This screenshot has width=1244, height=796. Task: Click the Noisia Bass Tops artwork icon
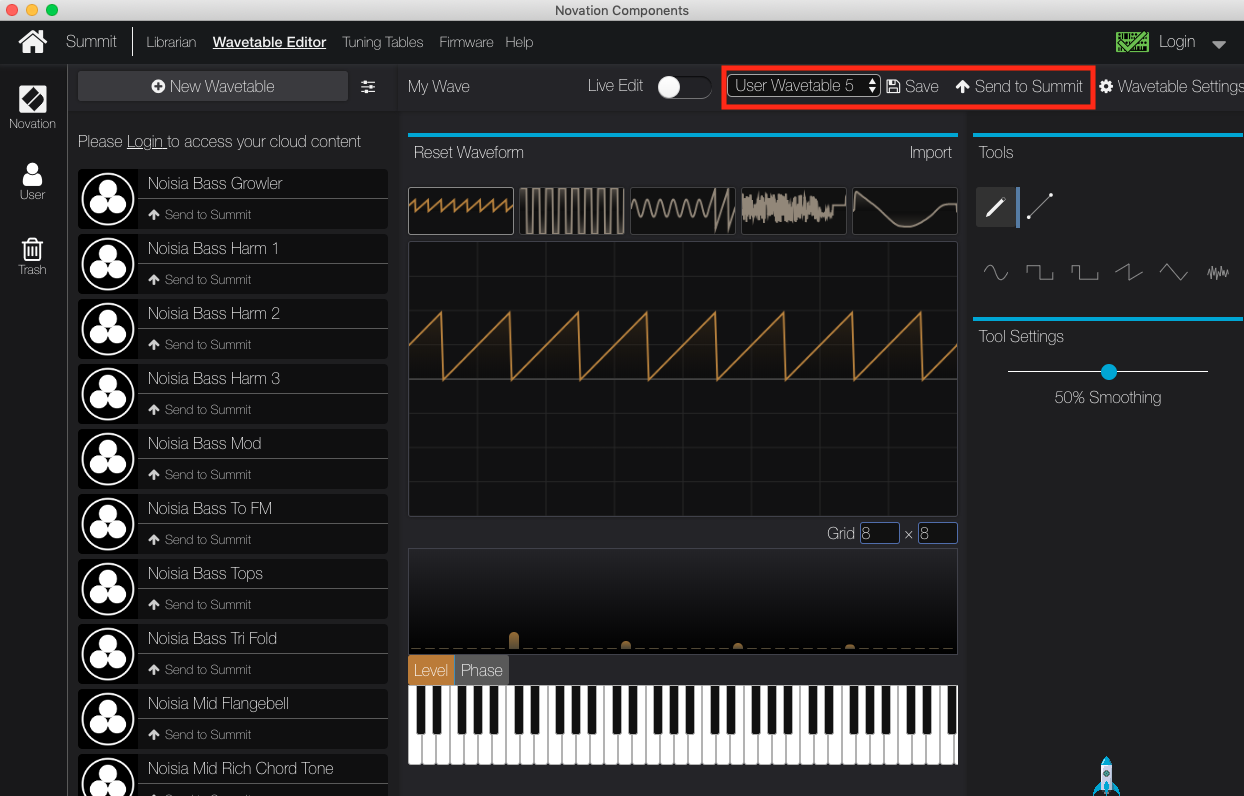(108, 588)
